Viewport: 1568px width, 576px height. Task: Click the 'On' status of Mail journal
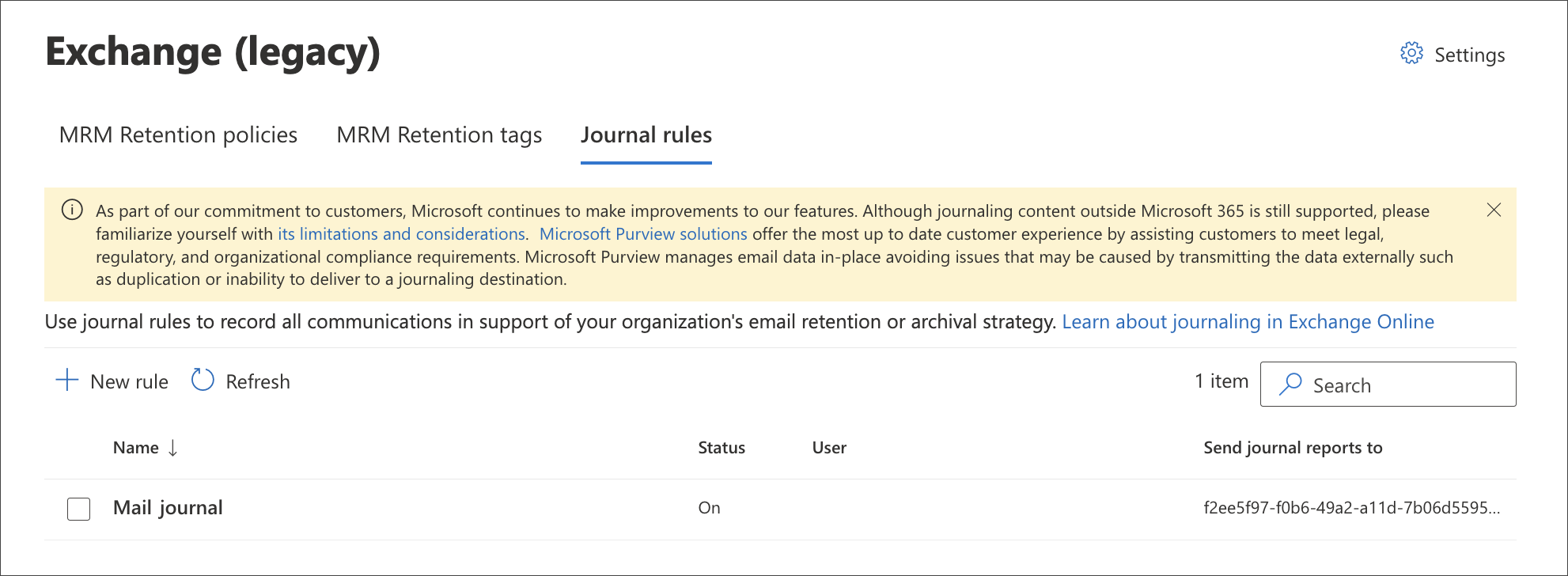click(x=709, y=508)
